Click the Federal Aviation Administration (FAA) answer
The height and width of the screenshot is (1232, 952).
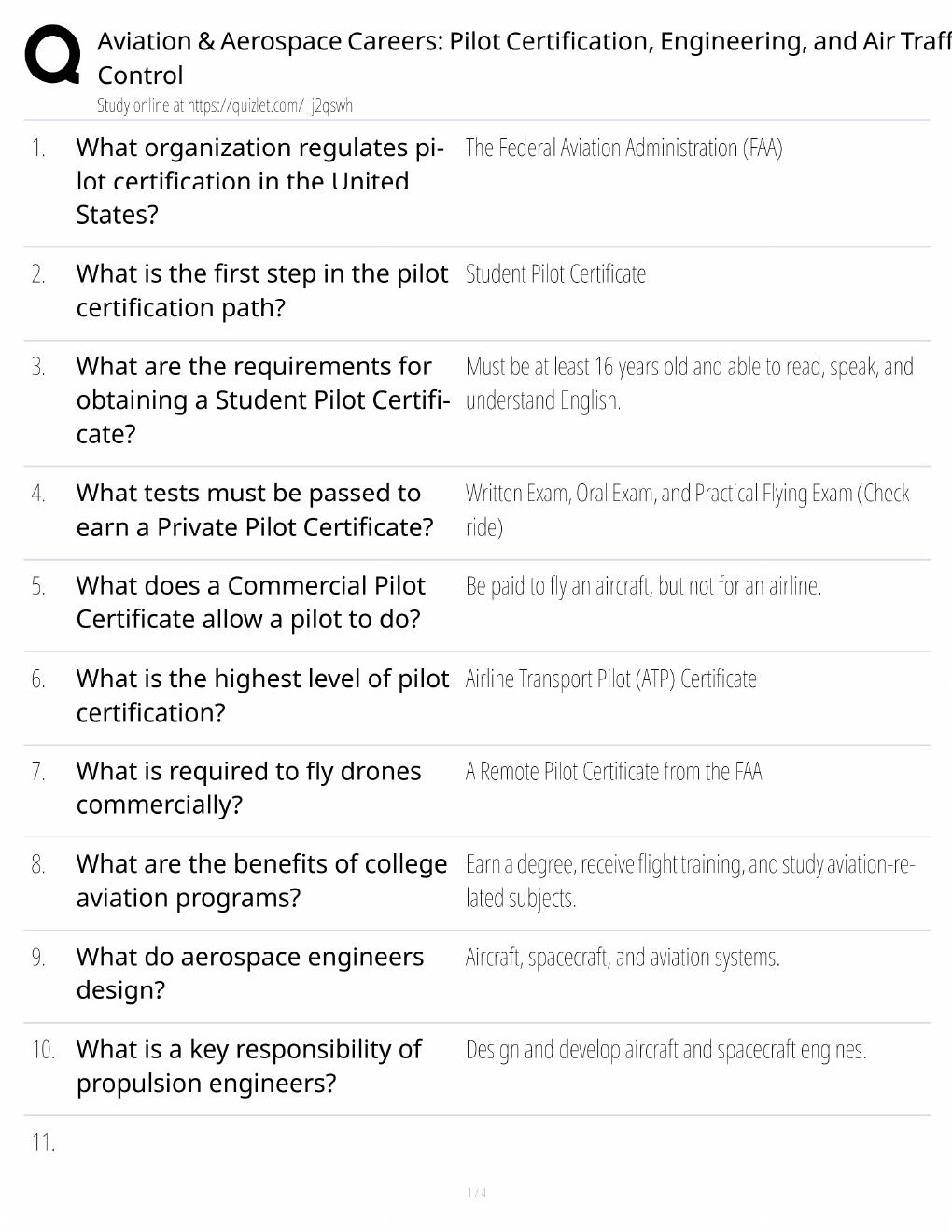pos(623,147)
